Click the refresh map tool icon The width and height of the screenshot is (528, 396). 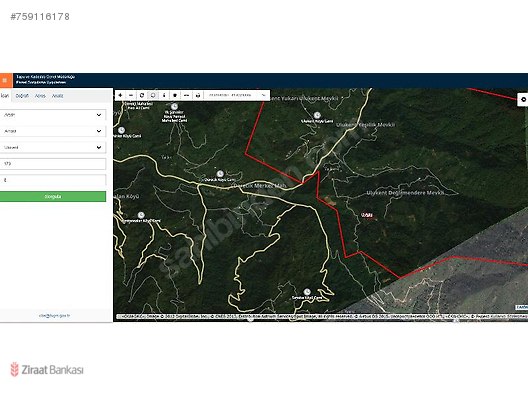[142, 95]
